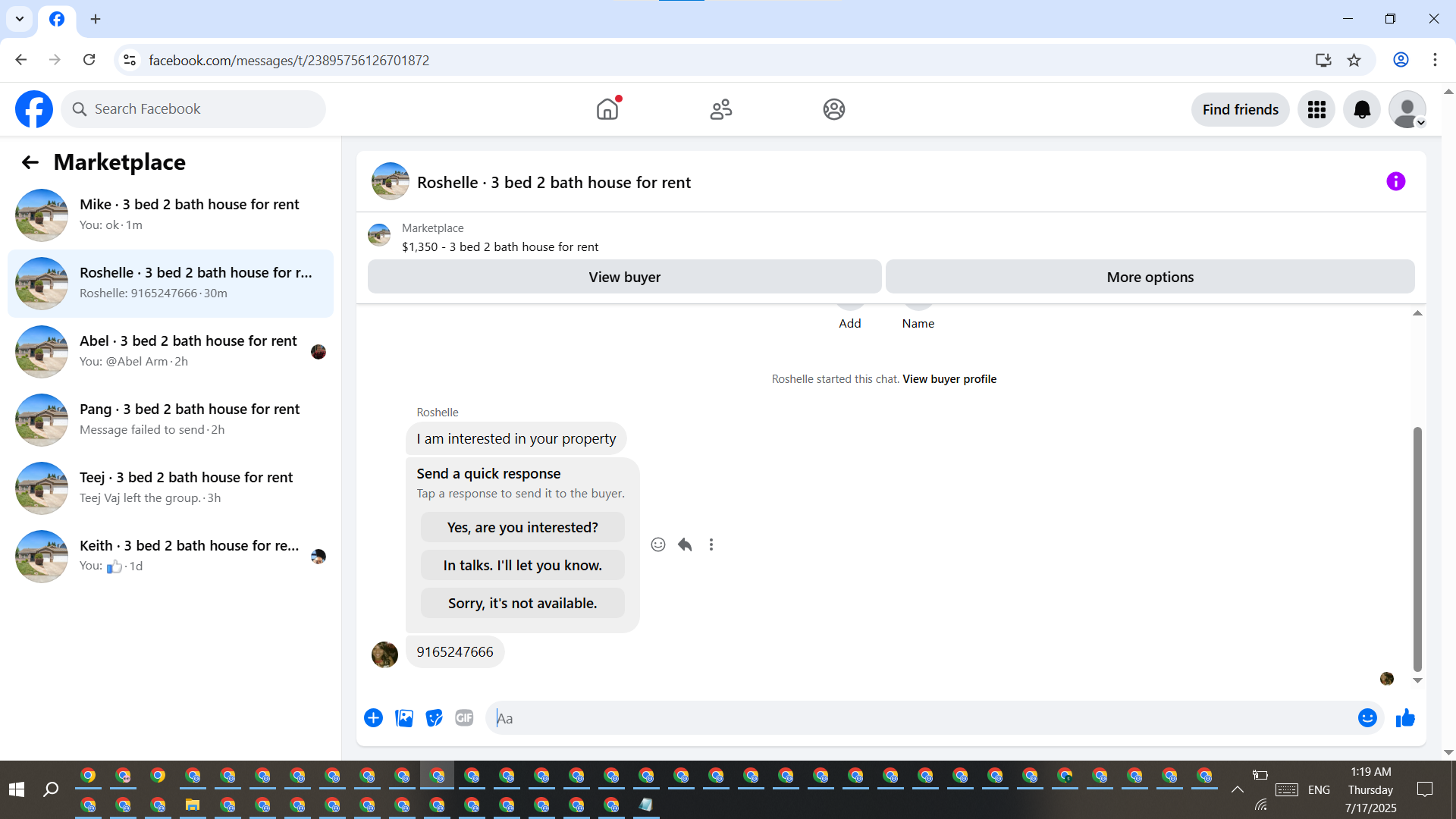Send 'Sorry, it's not available.' response
The image size is (1456, 819).
coord(522,603)
